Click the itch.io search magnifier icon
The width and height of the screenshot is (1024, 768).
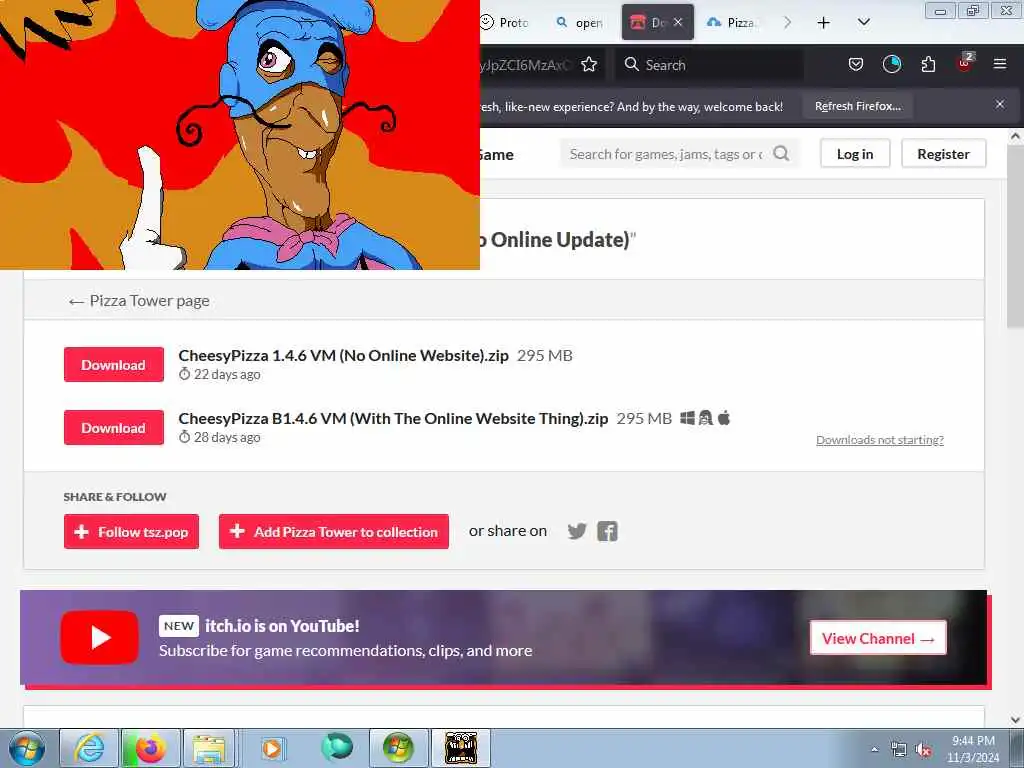point(781,154)
